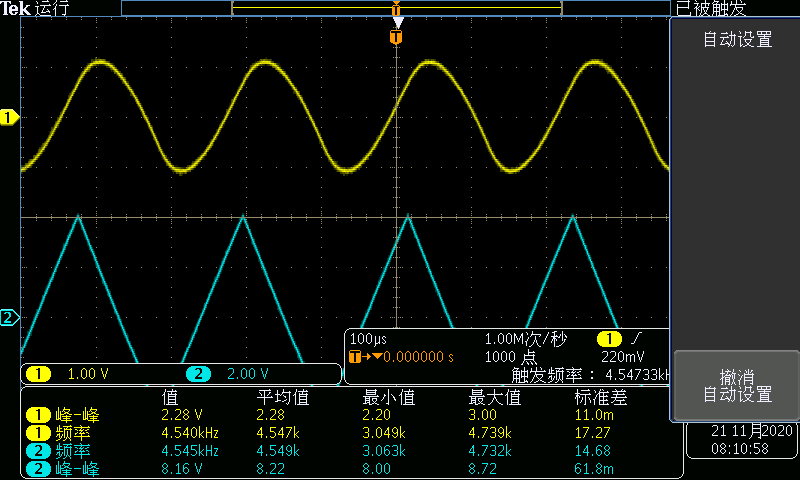The height and width of the screenshot is (480, 800).
Task: Click the standard deviation 61.8m
Action: (x=594, y=469)
